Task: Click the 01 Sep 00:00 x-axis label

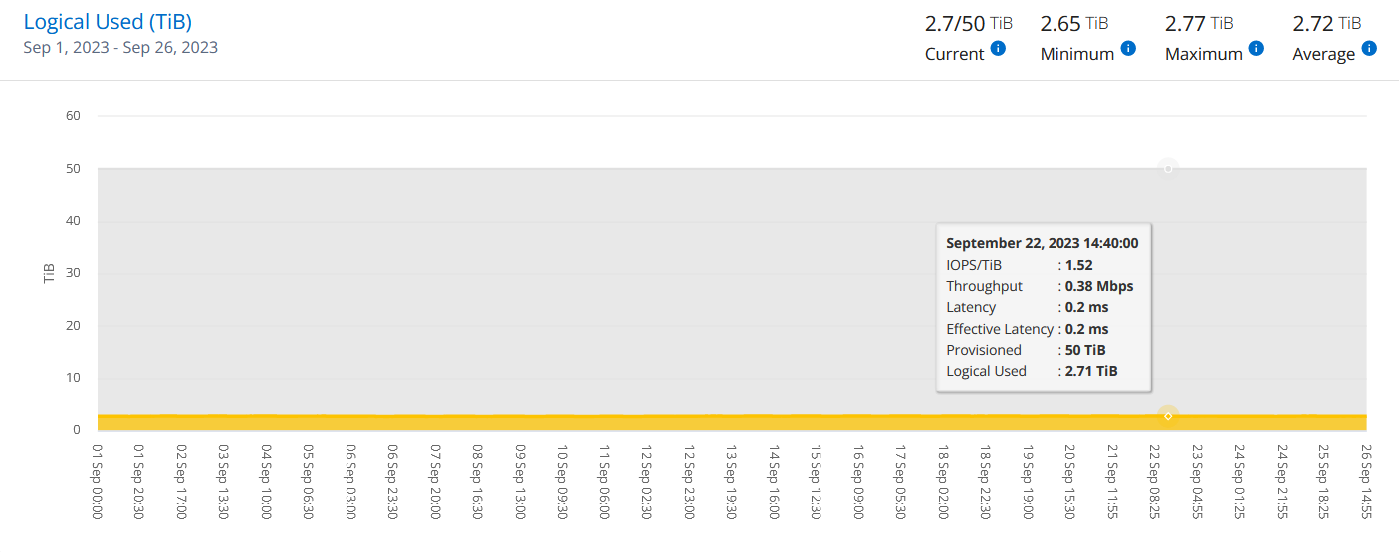Action: (x=98, y=481)
